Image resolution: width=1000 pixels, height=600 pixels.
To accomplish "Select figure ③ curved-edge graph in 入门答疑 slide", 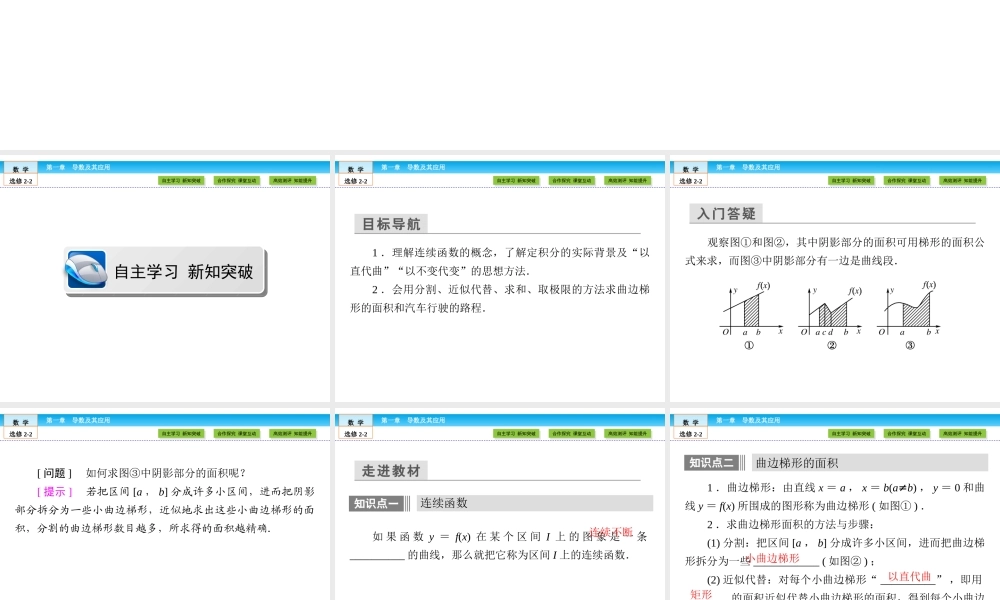I will pos(912,310).
